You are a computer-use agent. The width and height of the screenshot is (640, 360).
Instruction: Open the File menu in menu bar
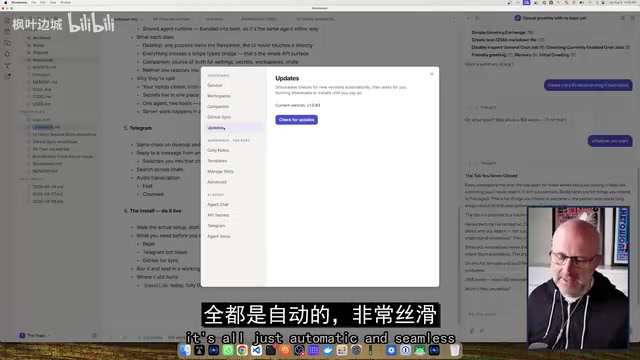click(x=33, y=2)
